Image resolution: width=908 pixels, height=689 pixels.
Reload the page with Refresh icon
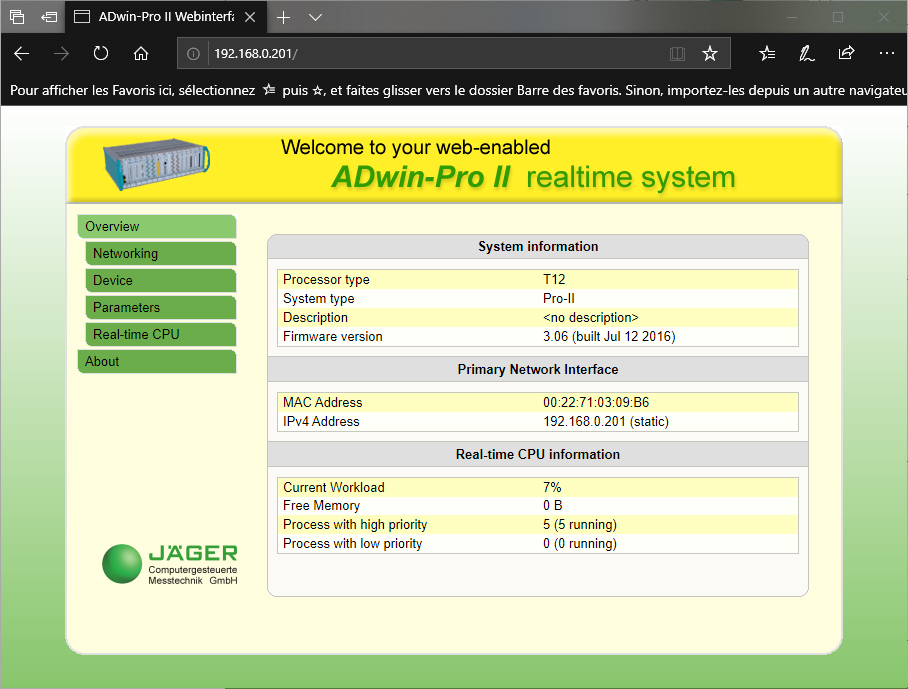coord(101,54)
